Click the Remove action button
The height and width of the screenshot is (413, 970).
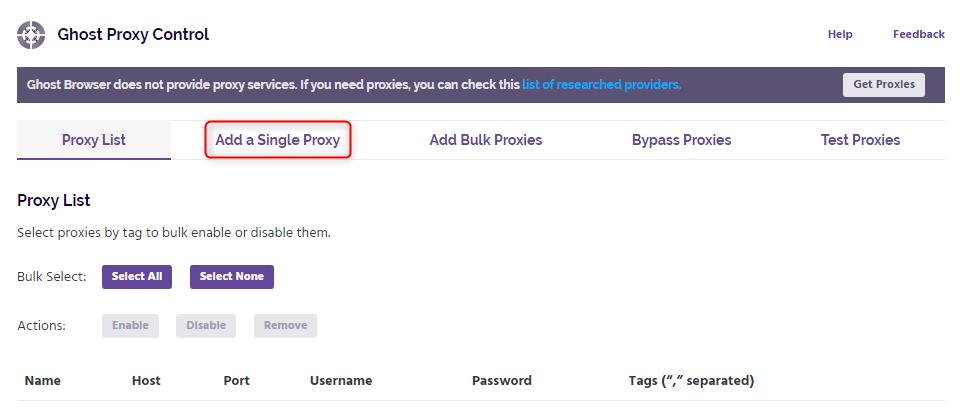(285, 325)
